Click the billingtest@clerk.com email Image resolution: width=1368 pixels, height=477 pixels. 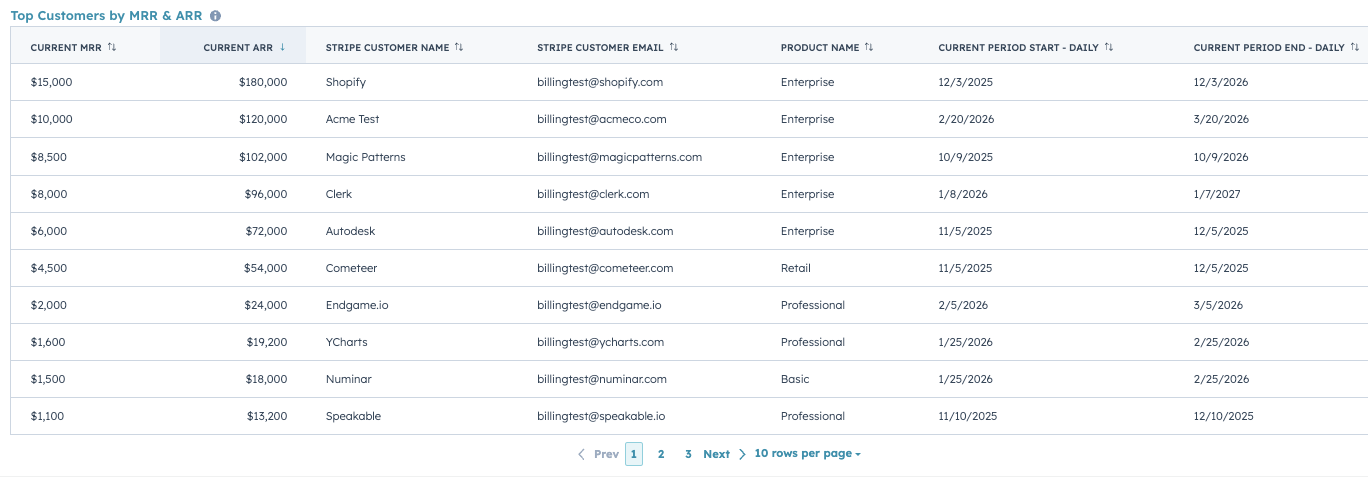593,194
